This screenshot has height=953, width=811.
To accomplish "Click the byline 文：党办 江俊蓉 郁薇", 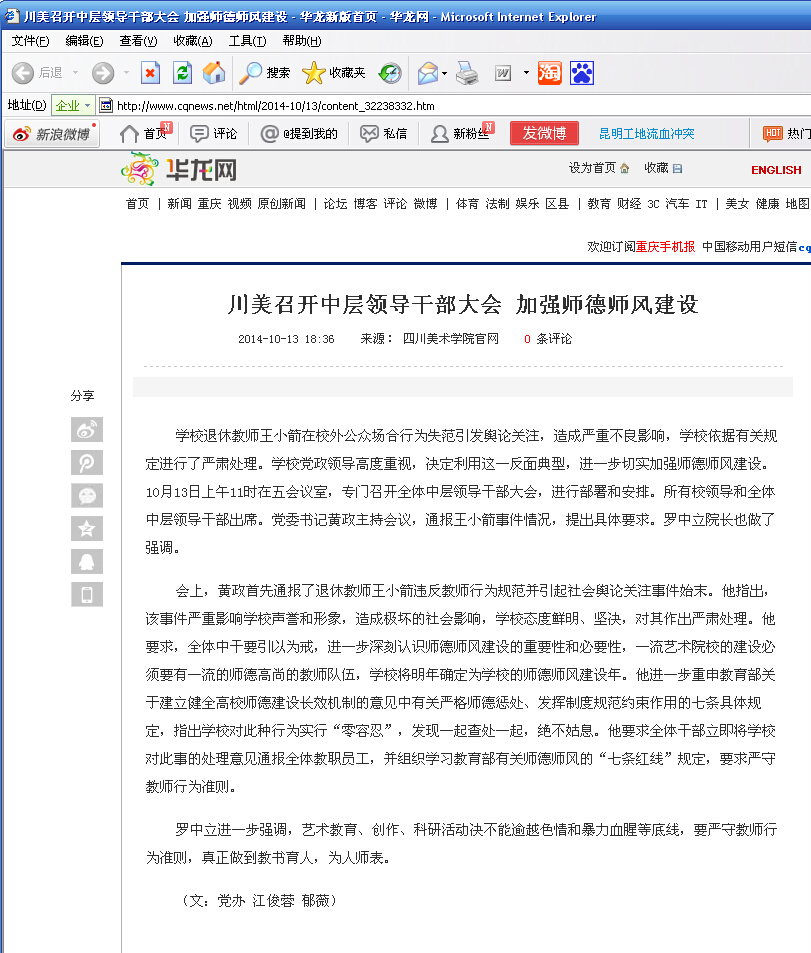I will pos(259,900).
